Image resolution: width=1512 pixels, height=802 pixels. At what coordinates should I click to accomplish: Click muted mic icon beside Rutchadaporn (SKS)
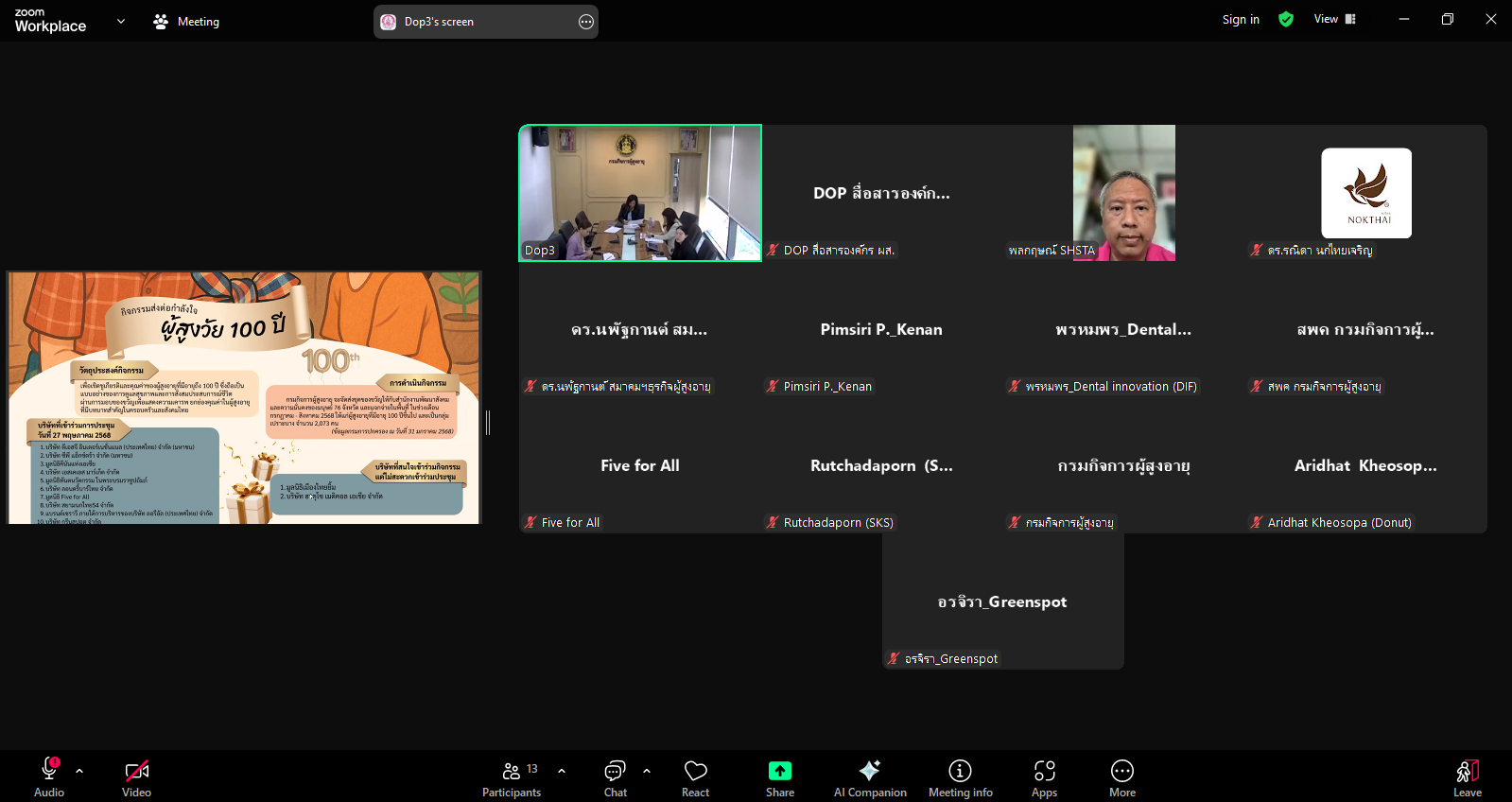[x=773, y=522]
